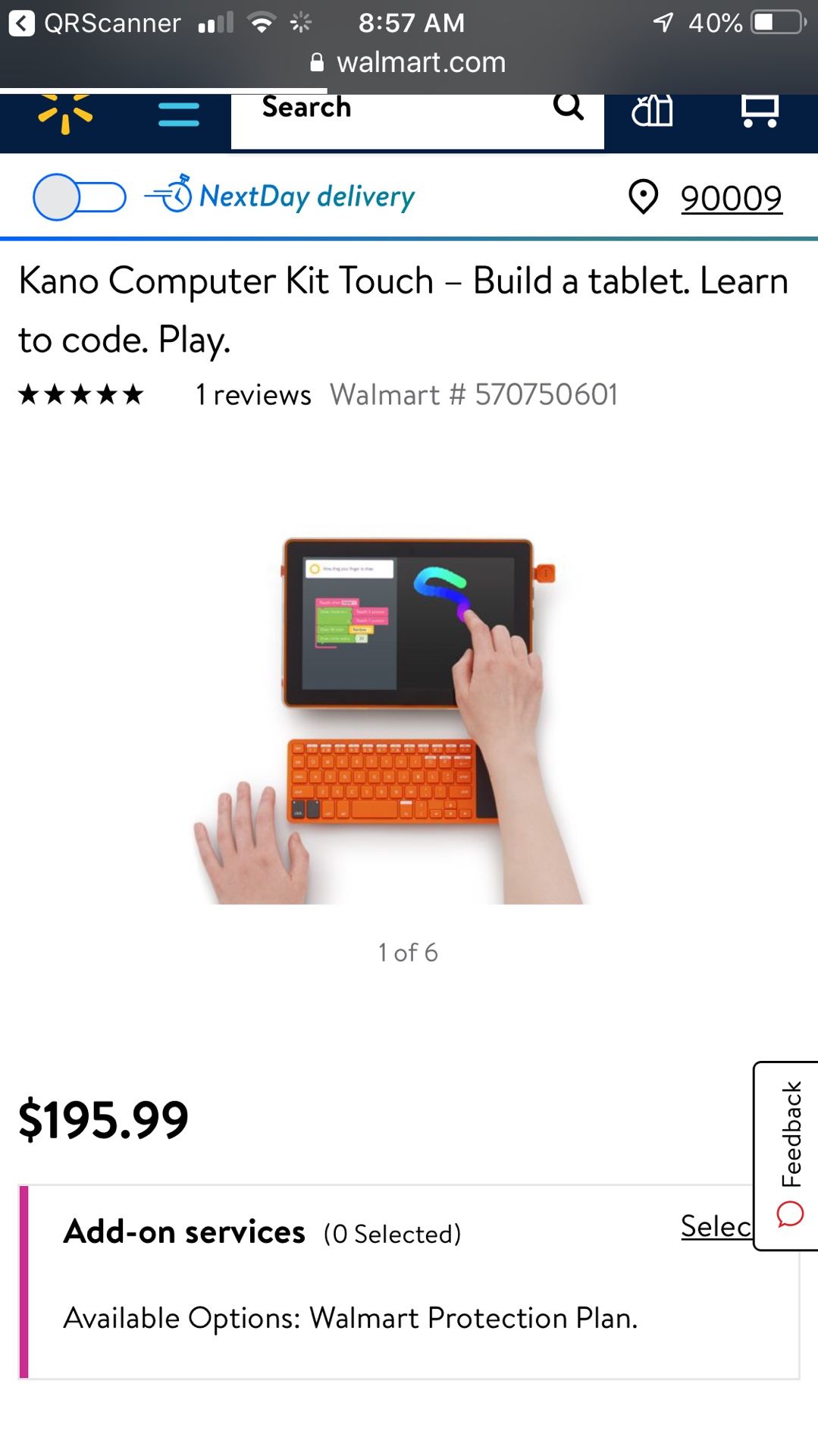Click Select for Add-on services
This screenshot has width=818, height=1456.
[x=716, y=1226]
